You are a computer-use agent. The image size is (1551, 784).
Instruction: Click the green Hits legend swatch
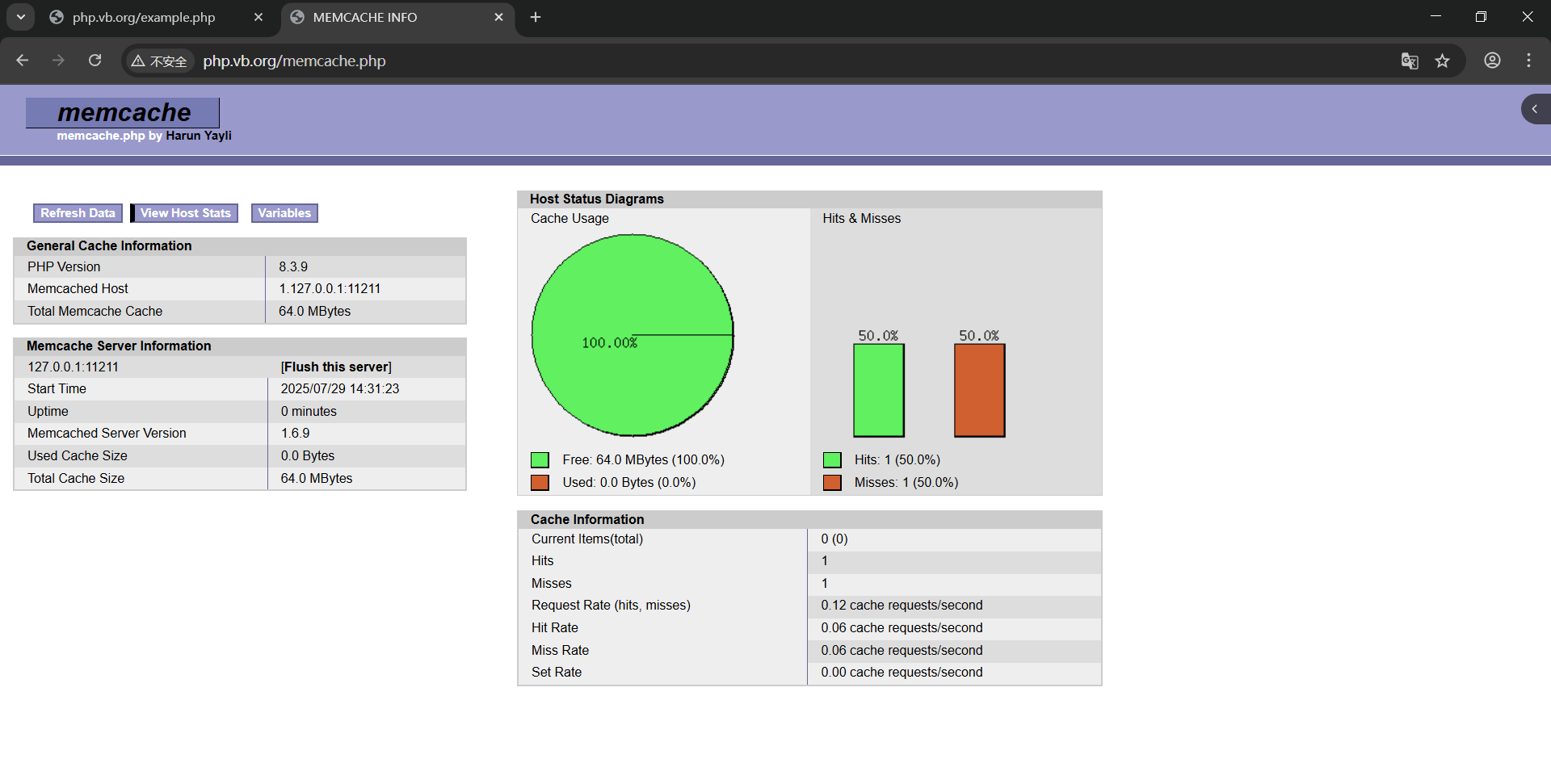832,460
